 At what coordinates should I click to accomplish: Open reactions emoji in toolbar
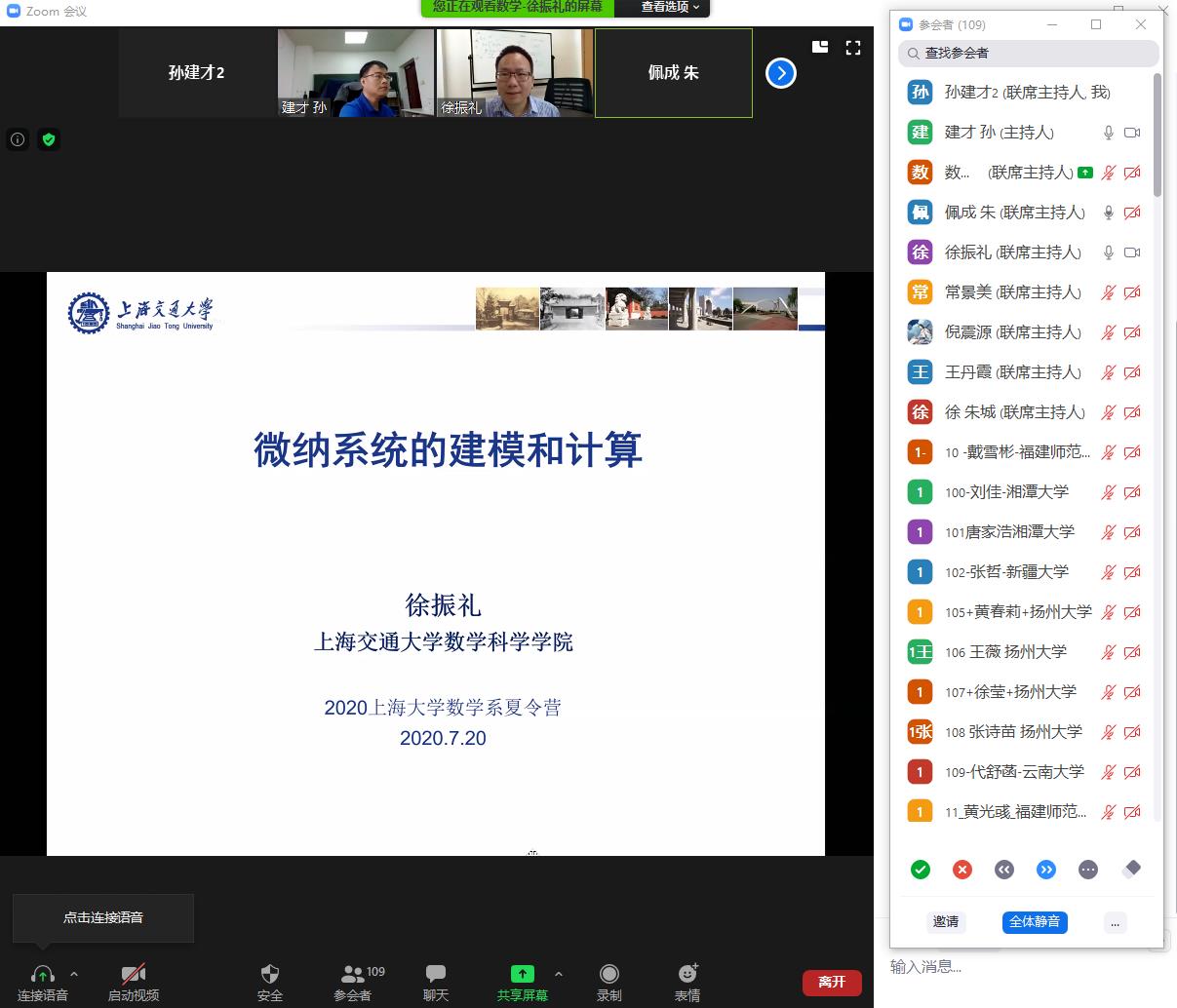(x=687, y=982)
